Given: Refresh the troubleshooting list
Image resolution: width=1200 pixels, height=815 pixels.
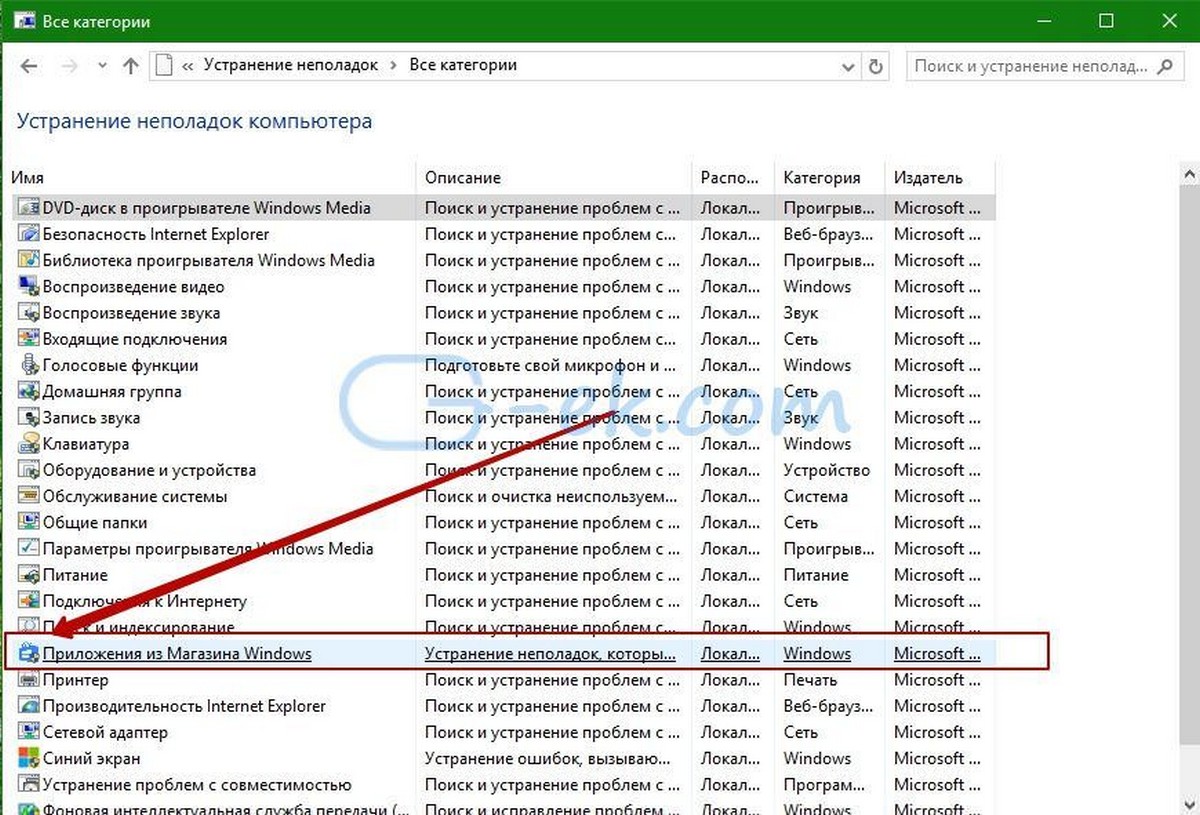Looking at the screenshot, I should (x=876, y=66).
